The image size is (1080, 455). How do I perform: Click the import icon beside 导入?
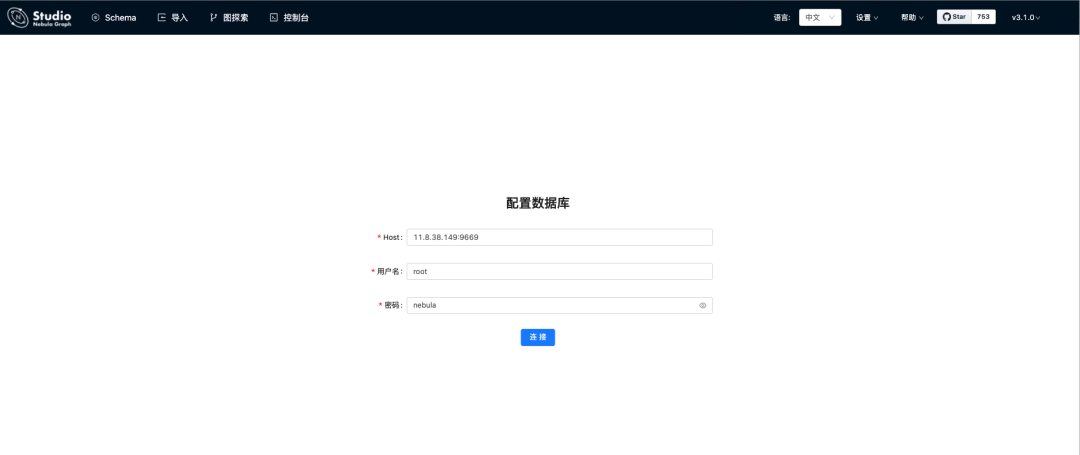[x=161, y=18]
